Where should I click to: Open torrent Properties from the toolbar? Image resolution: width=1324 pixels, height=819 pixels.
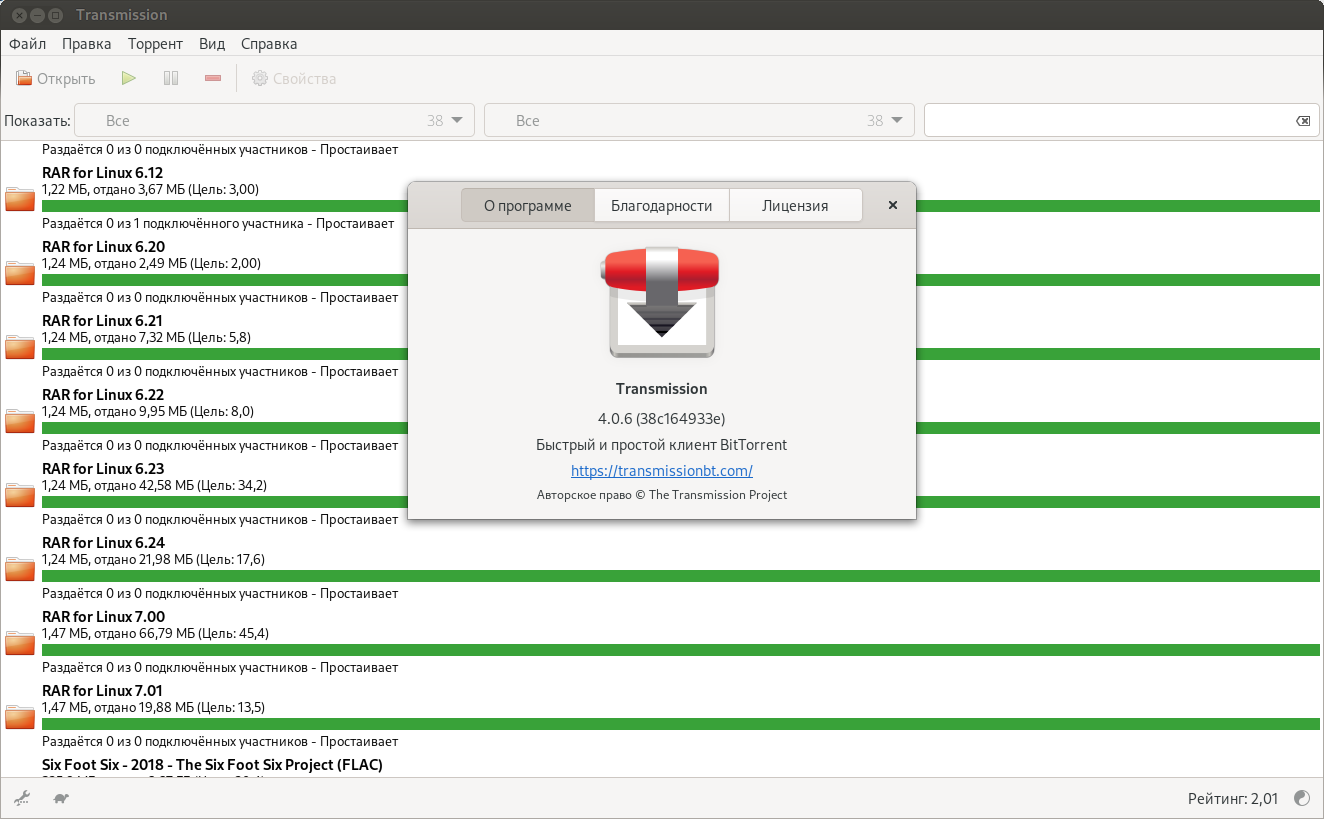click(294, 78)
